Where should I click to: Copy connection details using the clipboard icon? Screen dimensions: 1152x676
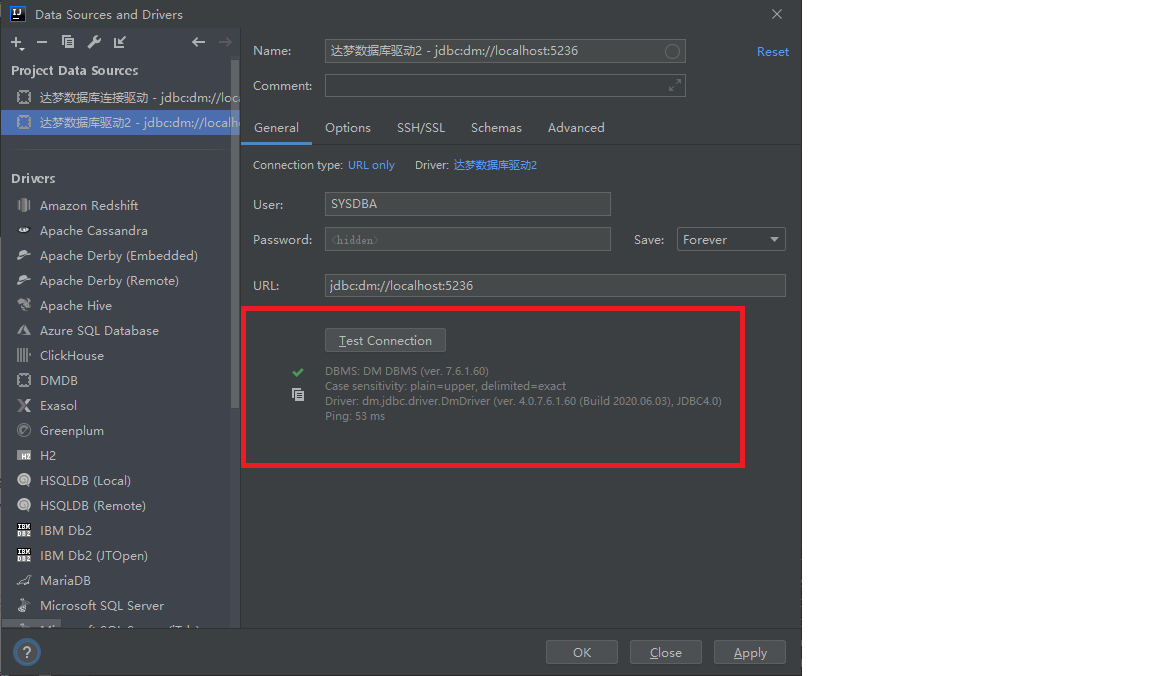pyautogui.click(x=297, y=395)
